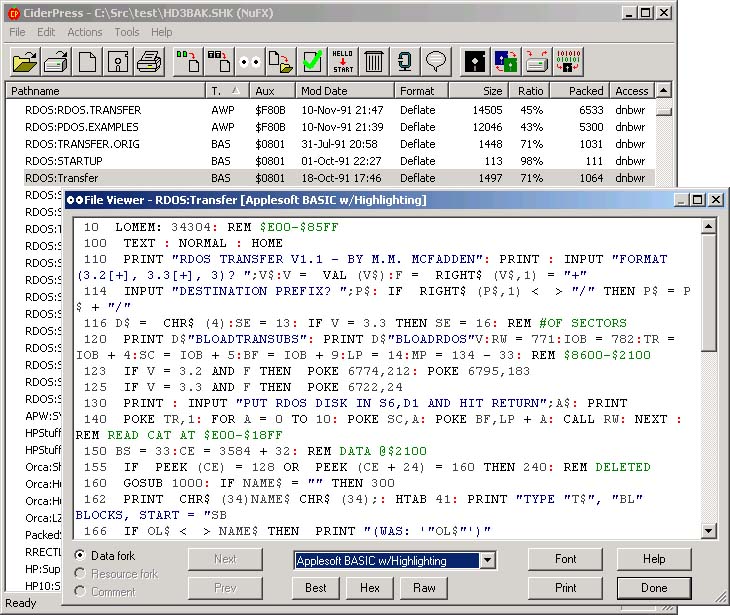
Task: Click the Raw view button
Action: pos(424,588)
